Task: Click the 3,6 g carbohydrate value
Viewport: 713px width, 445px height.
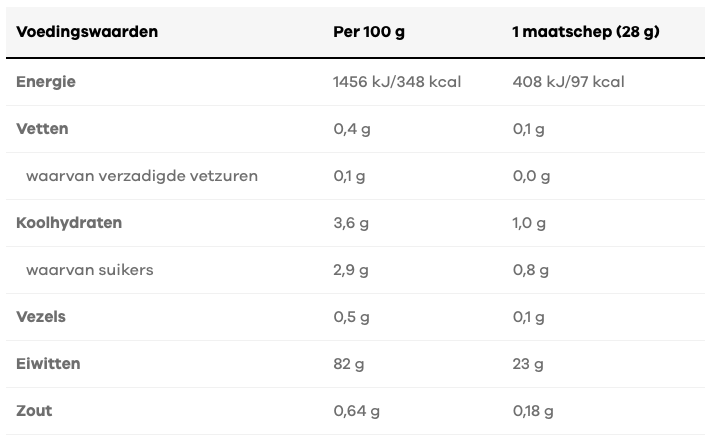Action: [351, 223]
